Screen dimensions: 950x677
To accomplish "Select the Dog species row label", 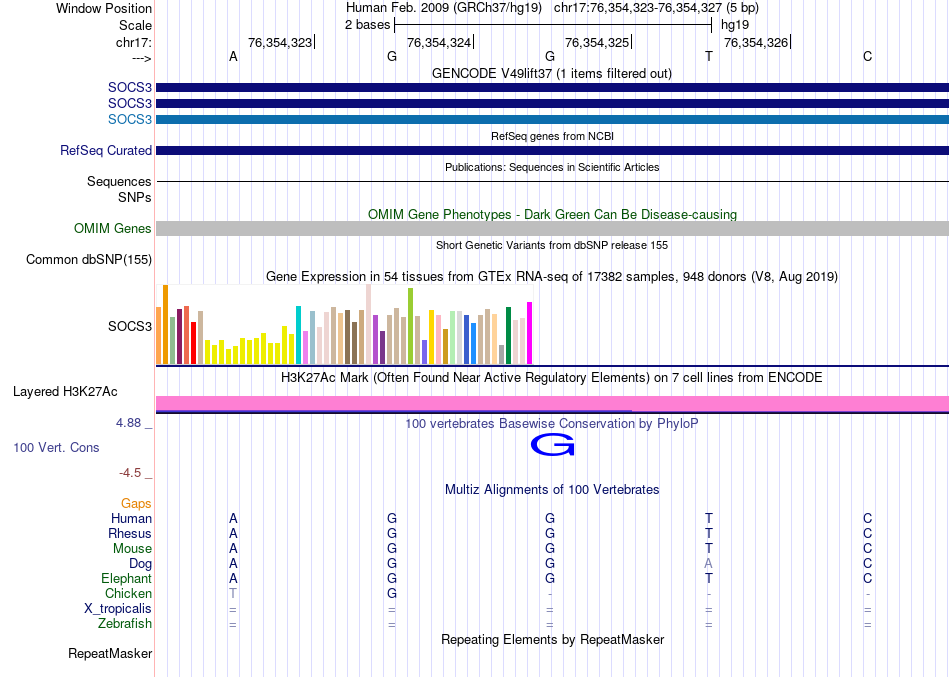I will tap(140, 564).
